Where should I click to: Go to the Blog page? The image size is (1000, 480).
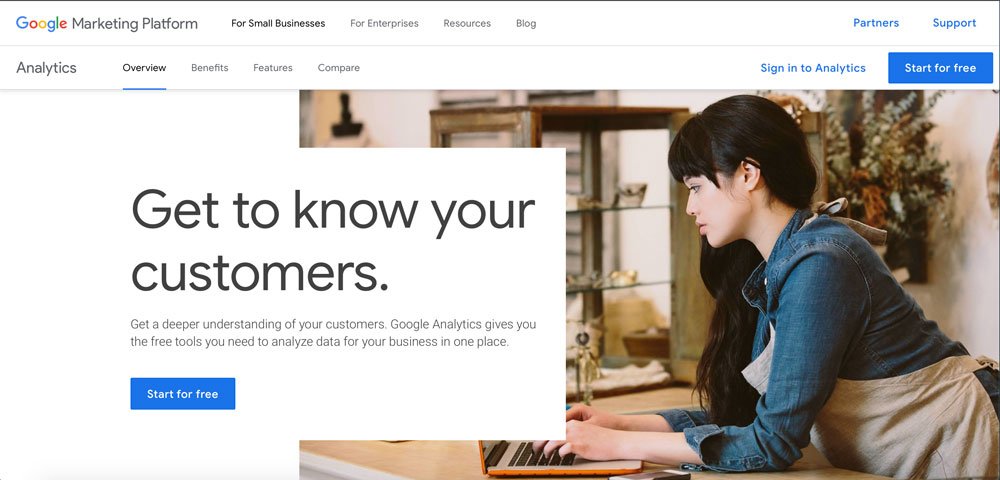(x=526, y=24)
